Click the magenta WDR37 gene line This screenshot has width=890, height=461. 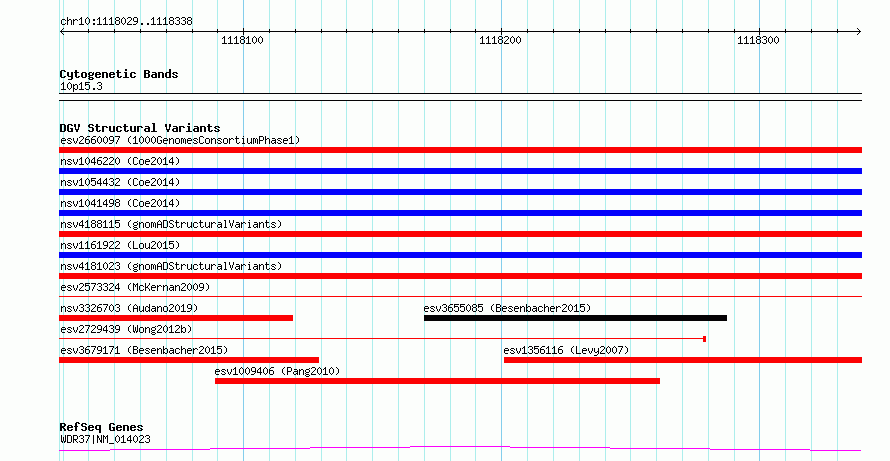click(x=460, y=449)
